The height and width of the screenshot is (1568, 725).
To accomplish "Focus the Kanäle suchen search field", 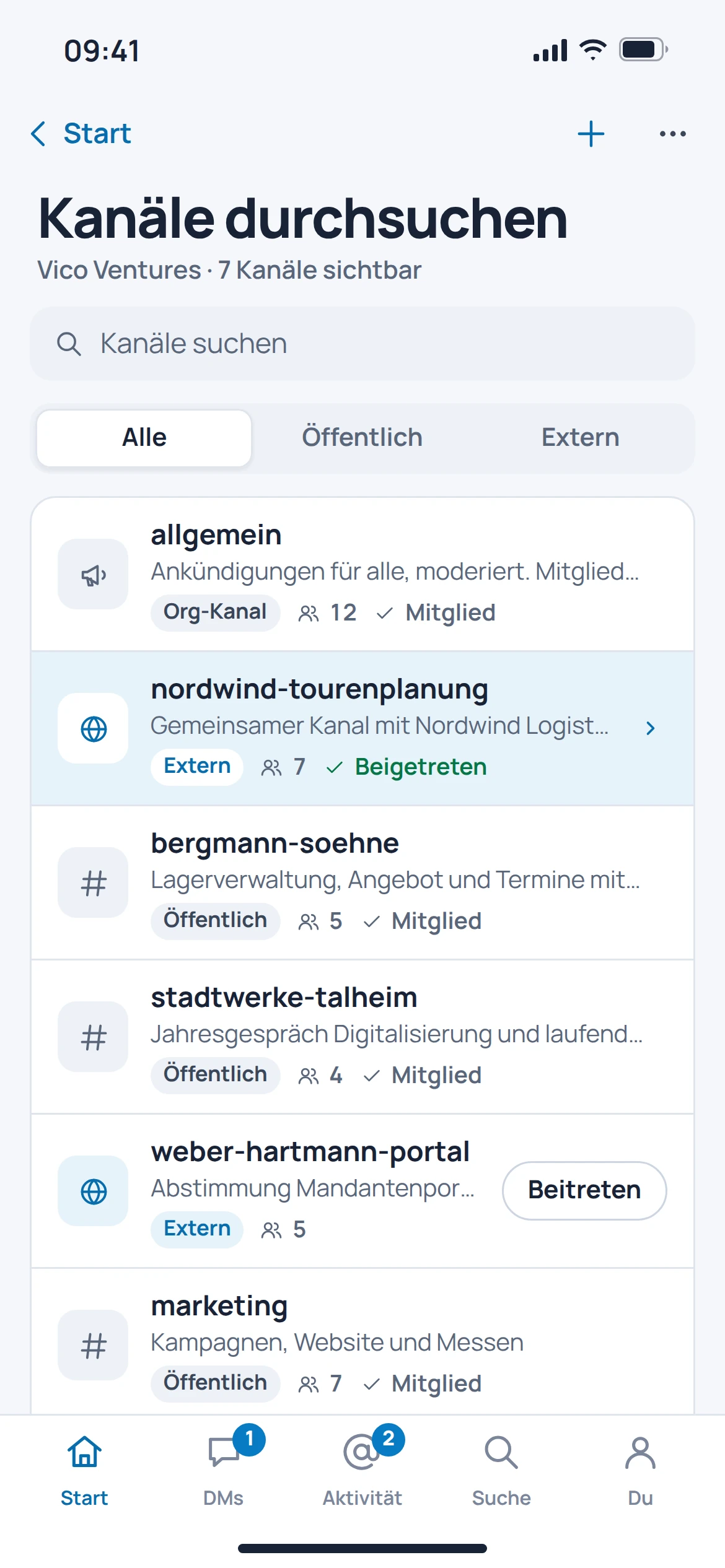I will tap(362, 344).
